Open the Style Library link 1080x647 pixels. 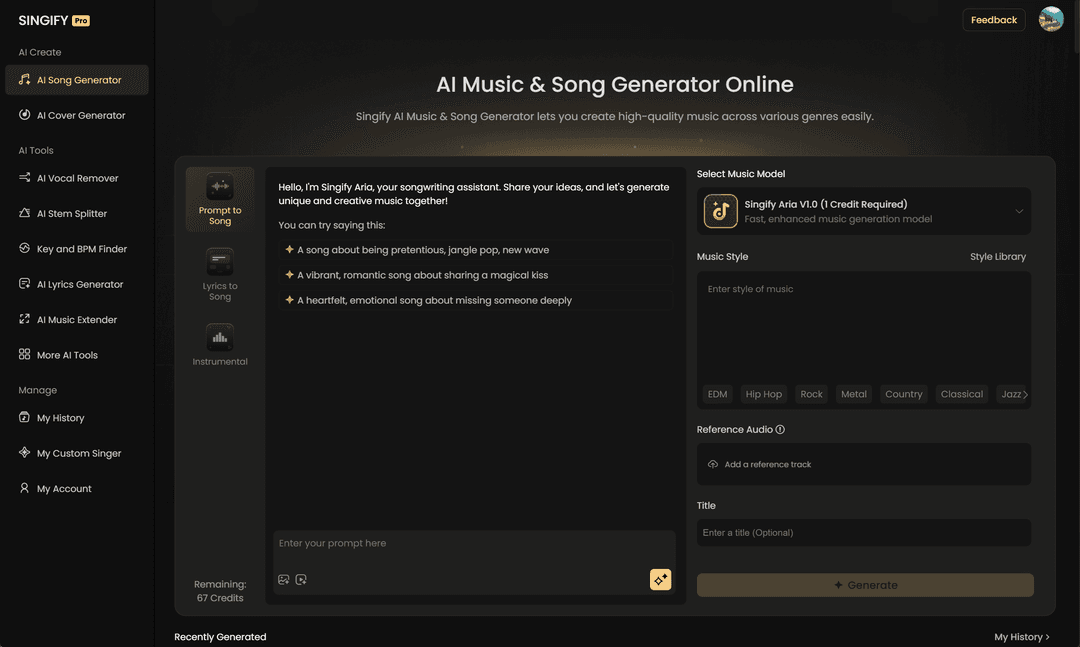(1000, 256)
